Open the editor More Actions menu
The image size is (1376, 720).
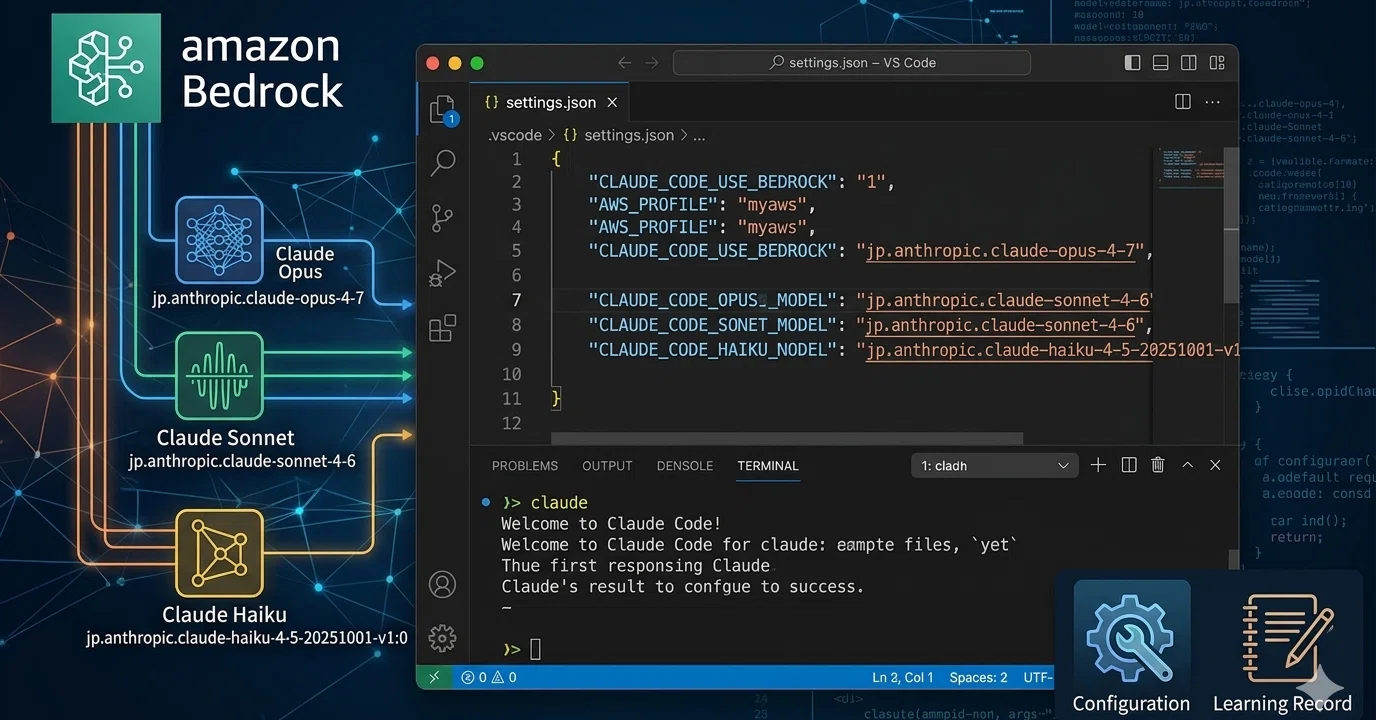(1212, 102)
